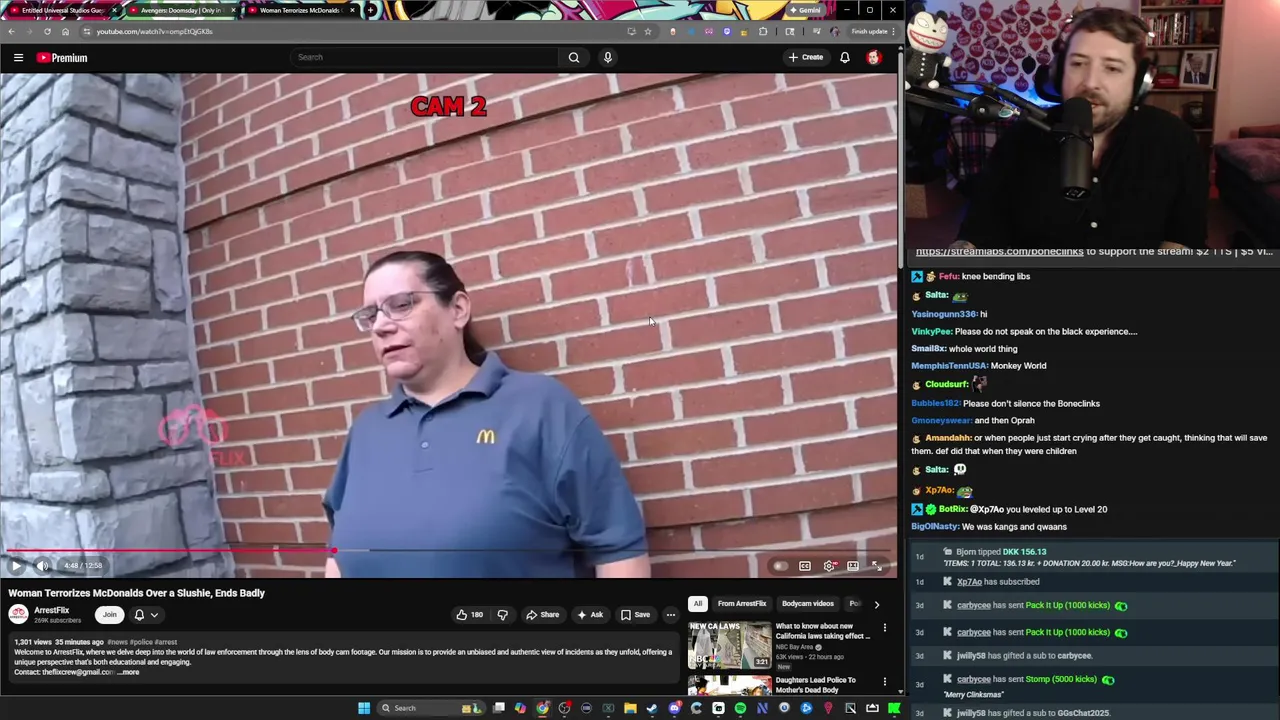Select Bodycam videos filter chip

(x=807, y=604)
